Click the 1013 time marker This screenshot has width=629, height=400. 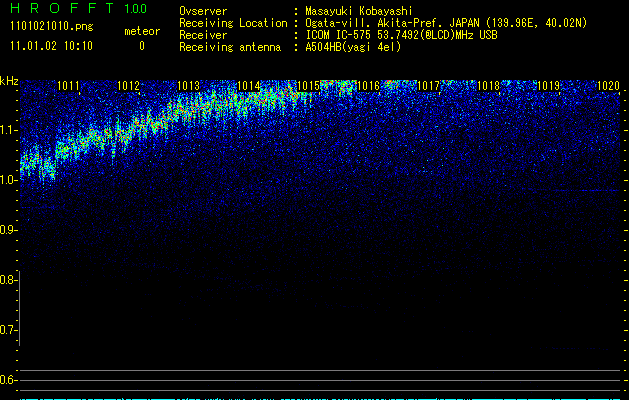pyautogui.click(x=188, y=85)
